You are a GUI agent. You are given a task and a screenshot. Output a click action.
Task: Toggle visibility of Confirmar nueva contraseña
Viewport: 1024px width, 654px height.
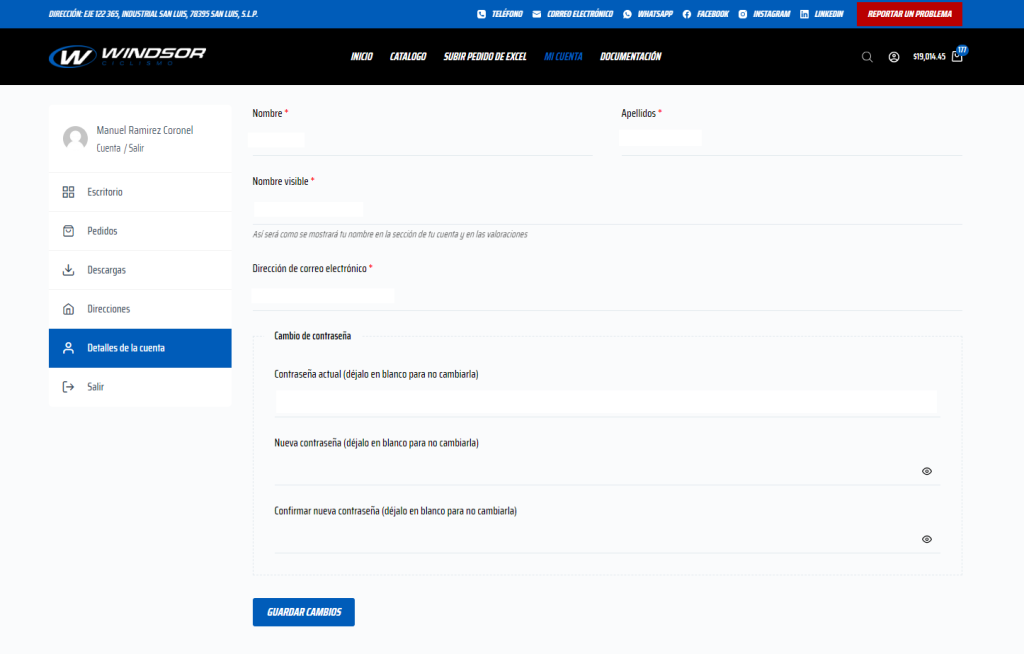926,539
